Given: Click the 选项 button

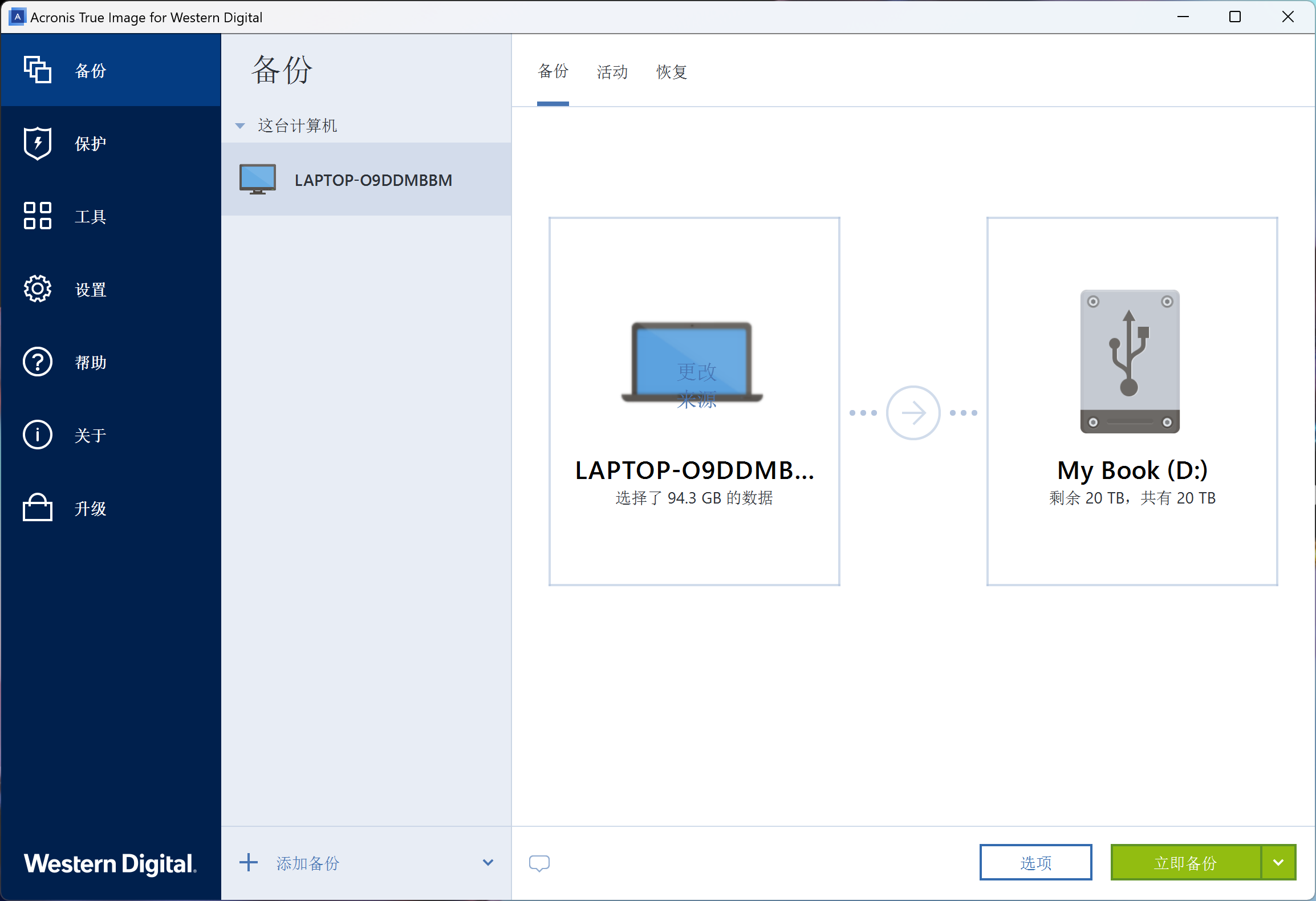Looking at the screenshot, I should click(x=1035, y=863).
